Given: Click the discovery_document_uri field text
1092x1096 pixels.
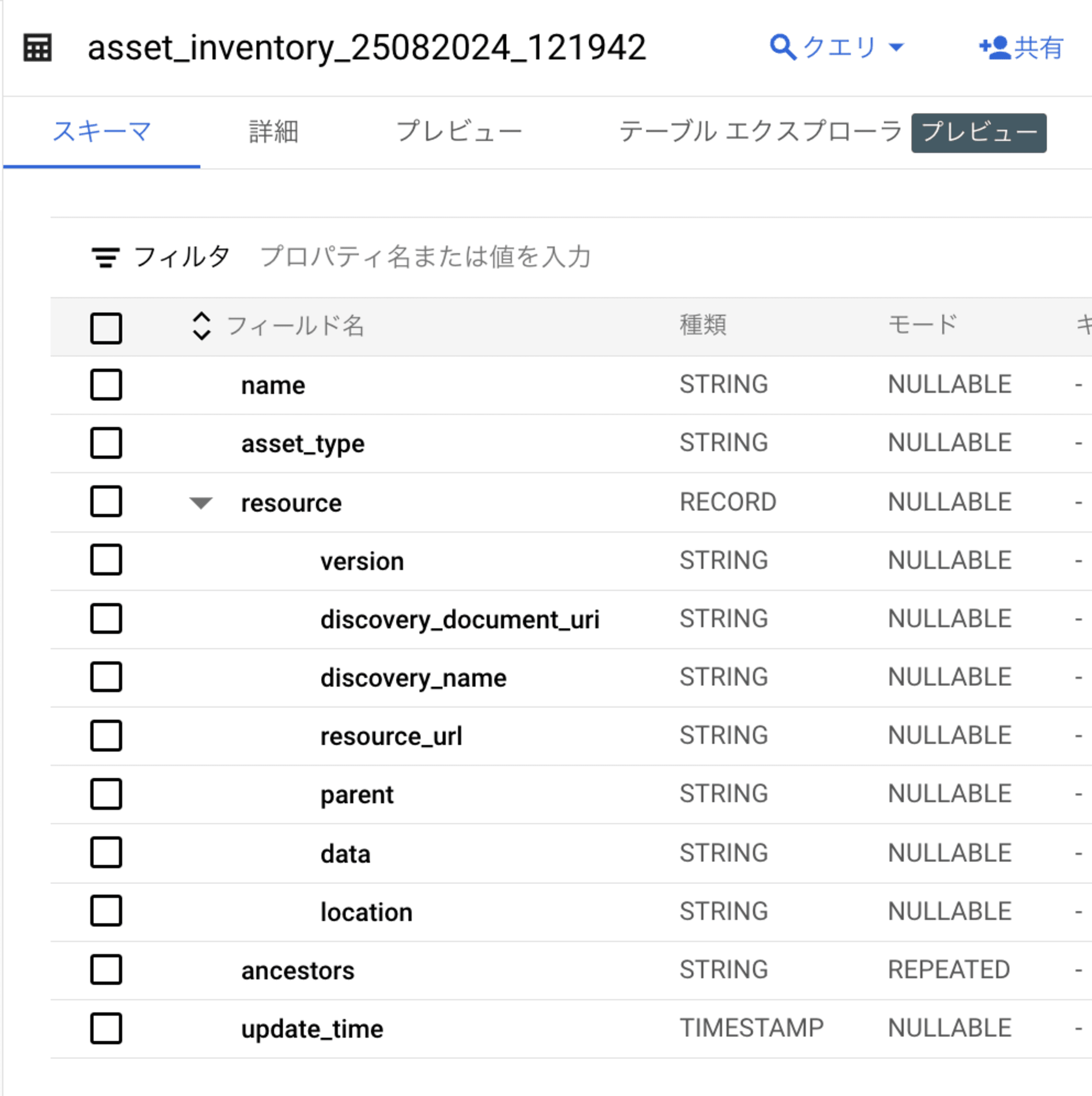Looking at the screenshot, I should pyautogui.click(x=460, y=620).
